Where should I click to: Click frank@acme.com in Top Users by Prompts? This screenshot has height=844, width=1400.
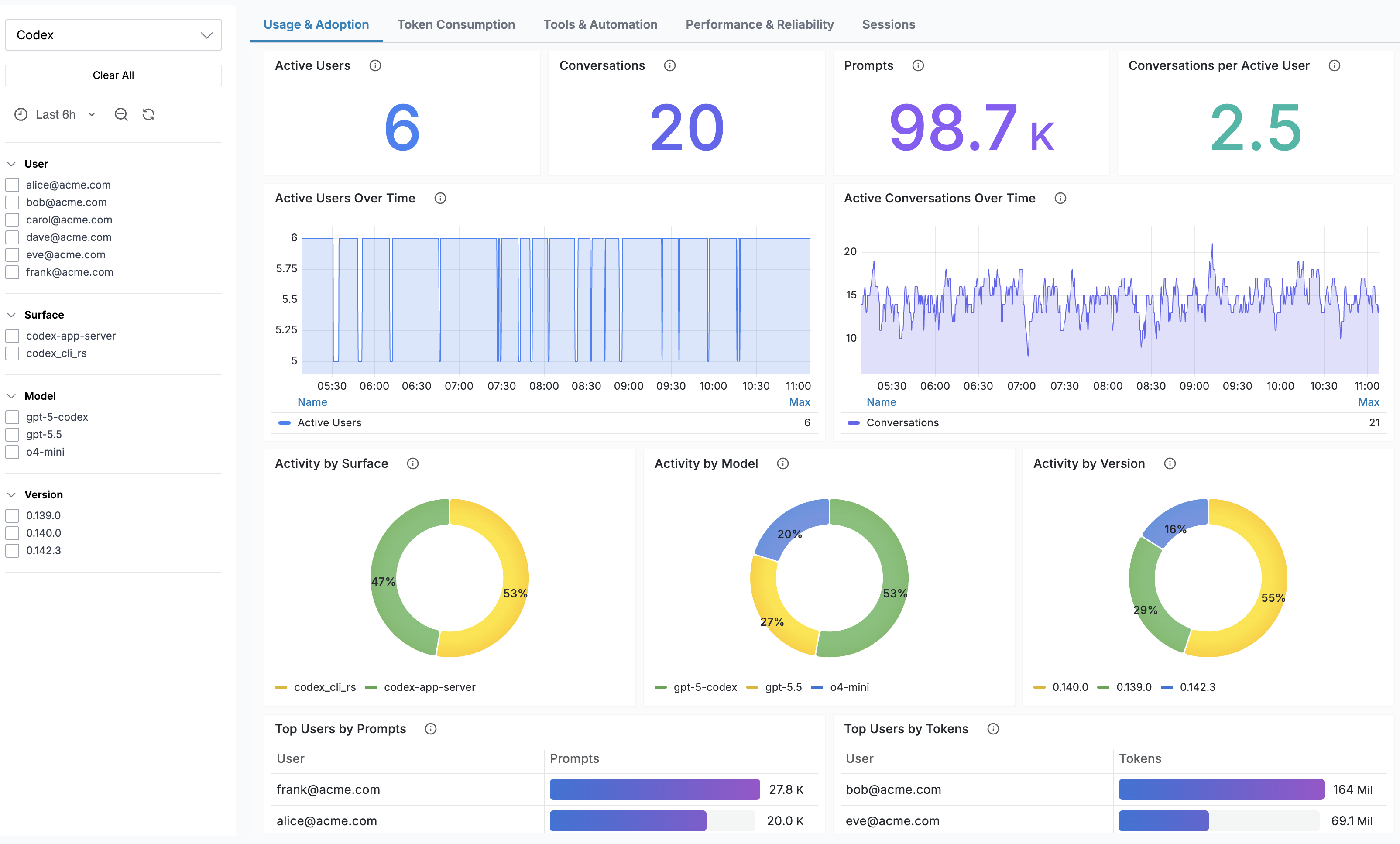tap(328, 789)
